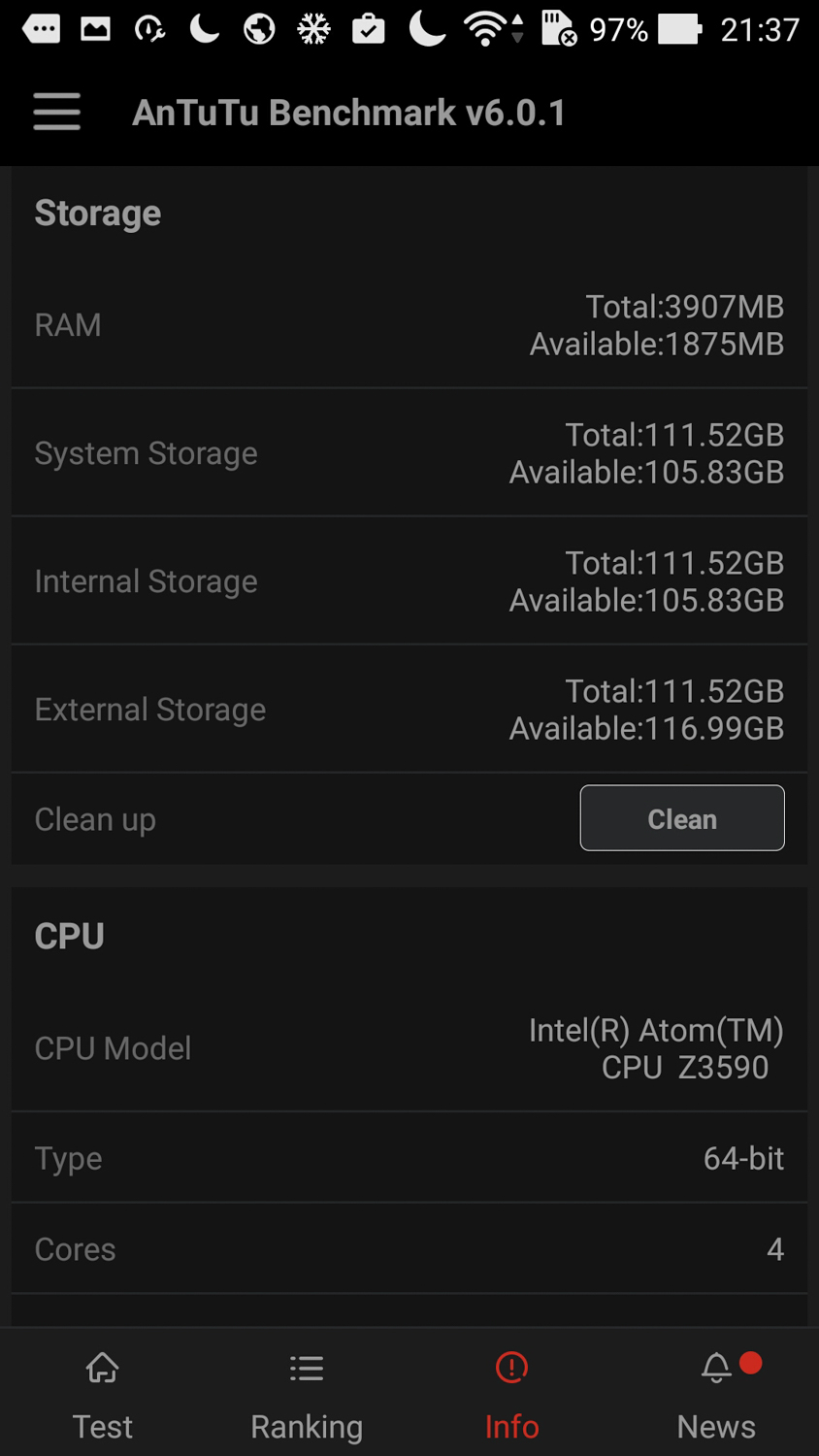The height and width of the screenshot is (1456, 819).
Task: Tap the exclamation icon above Info
Action: coord(511,1368)
